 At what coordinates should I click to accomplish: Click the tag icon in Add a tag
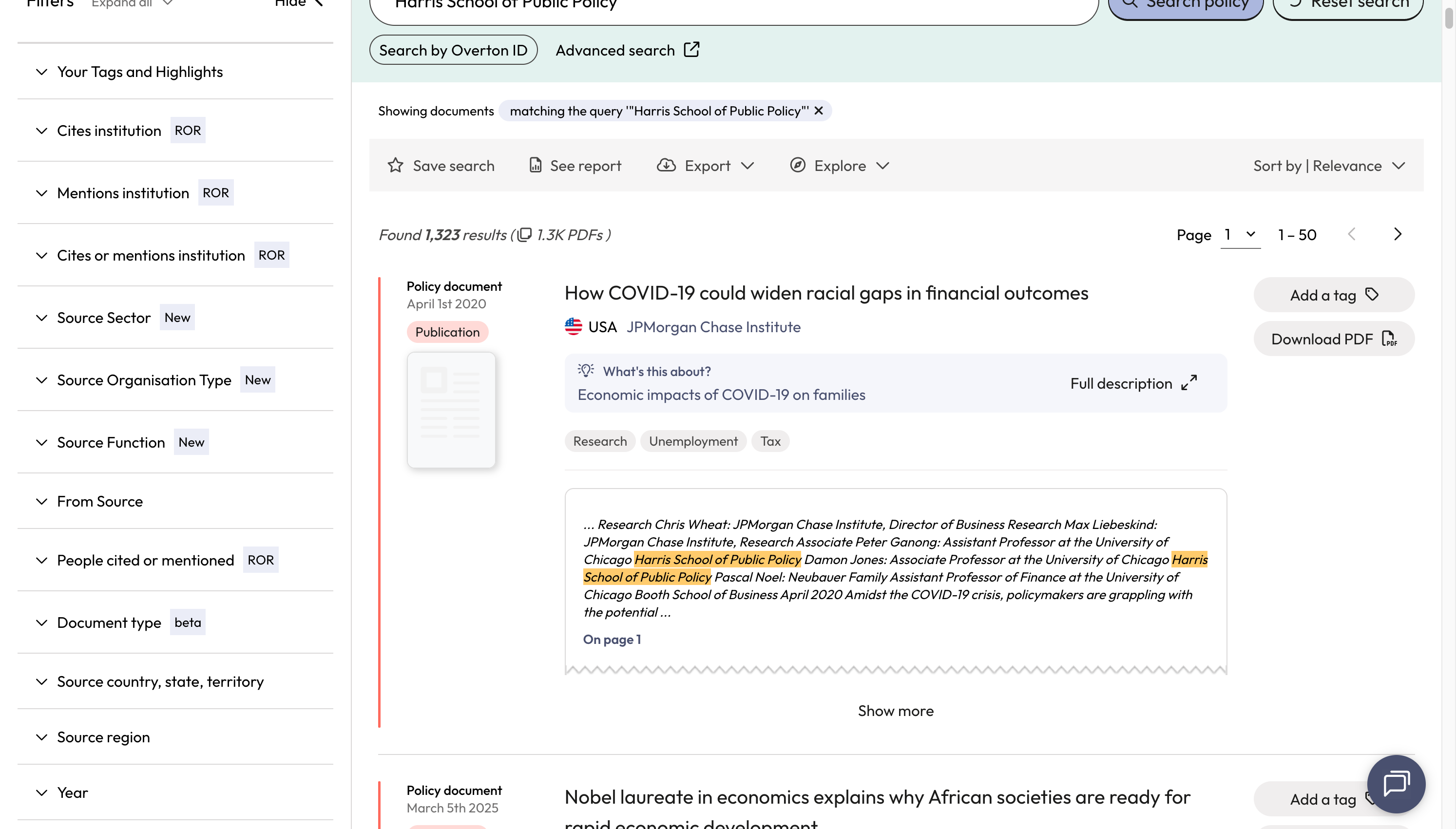click(1372, 294)
